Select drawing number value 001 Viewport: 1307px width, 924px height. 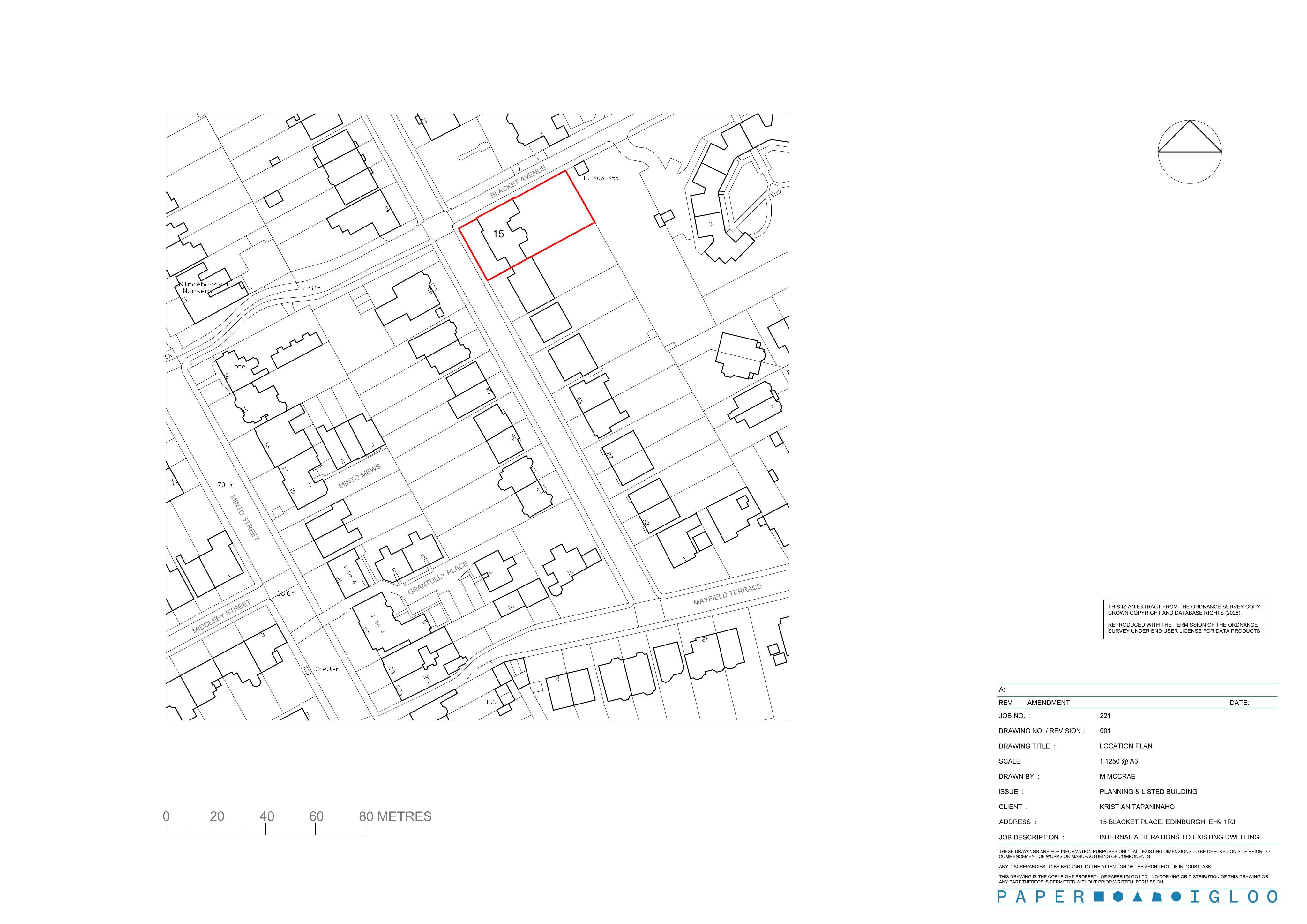pyautogui.click(x=1105, y=731)
